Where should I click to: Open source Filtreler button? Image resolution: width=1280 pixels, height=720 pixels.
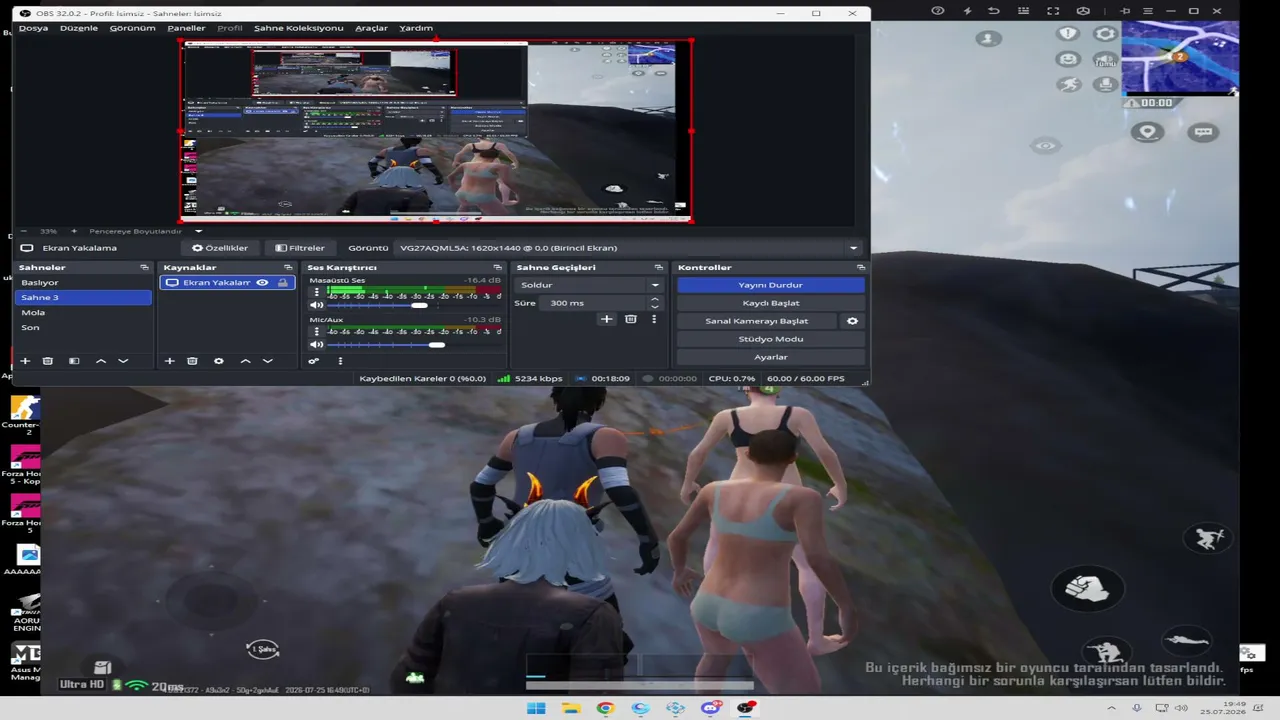[300, 248]
